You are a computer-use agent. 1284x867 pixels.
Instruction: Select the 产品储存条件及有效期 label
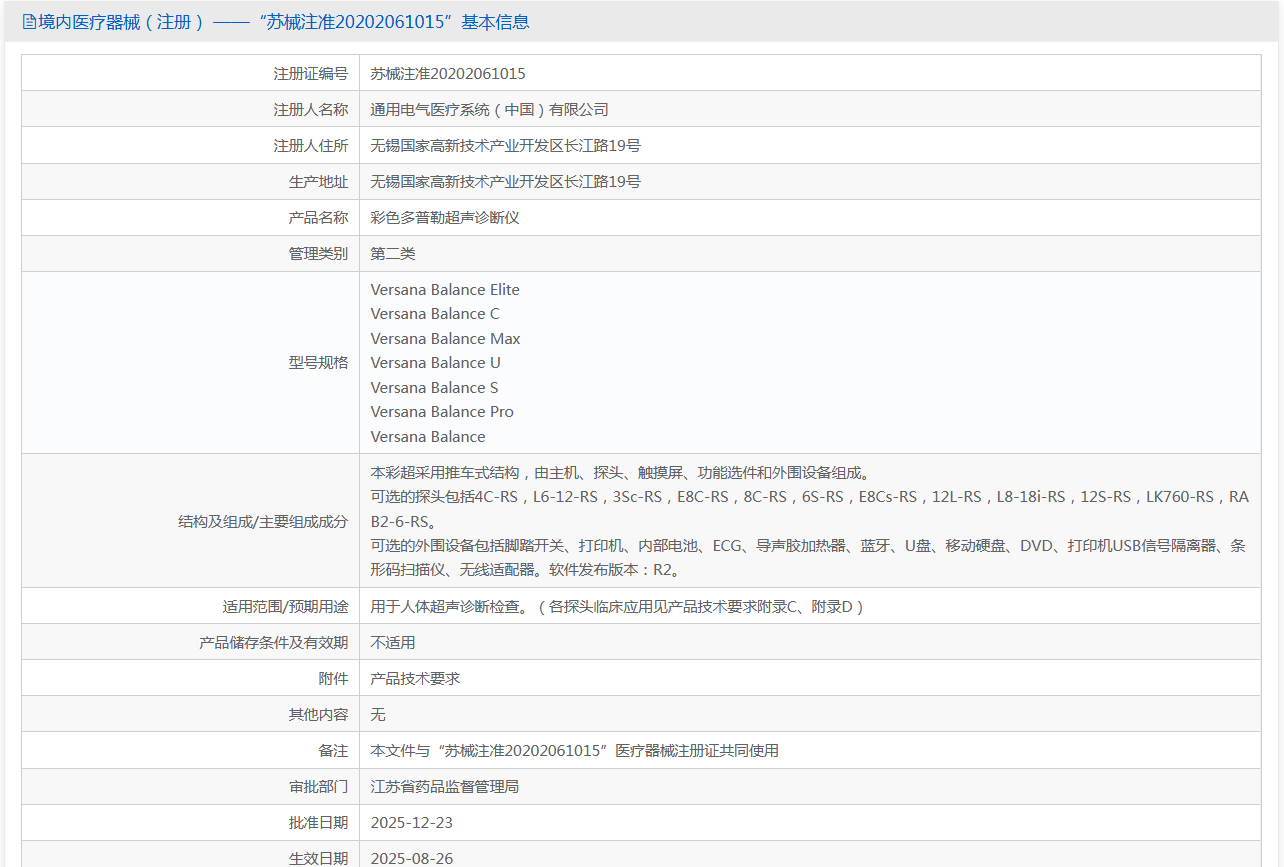(x=274, y=642)
